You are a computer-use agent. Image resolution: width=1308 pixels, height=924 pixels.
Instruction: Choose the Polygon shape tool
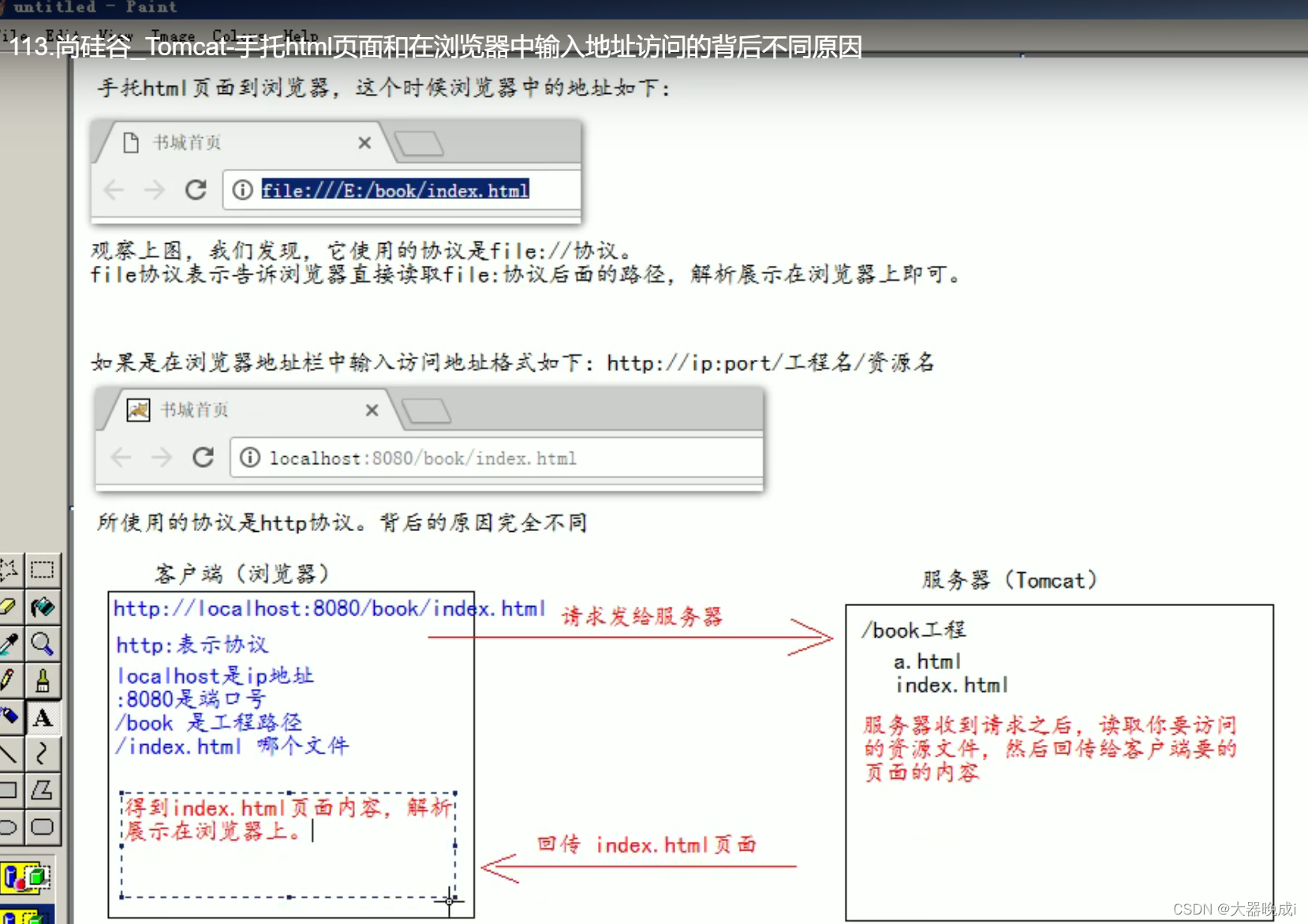point(43,790)
